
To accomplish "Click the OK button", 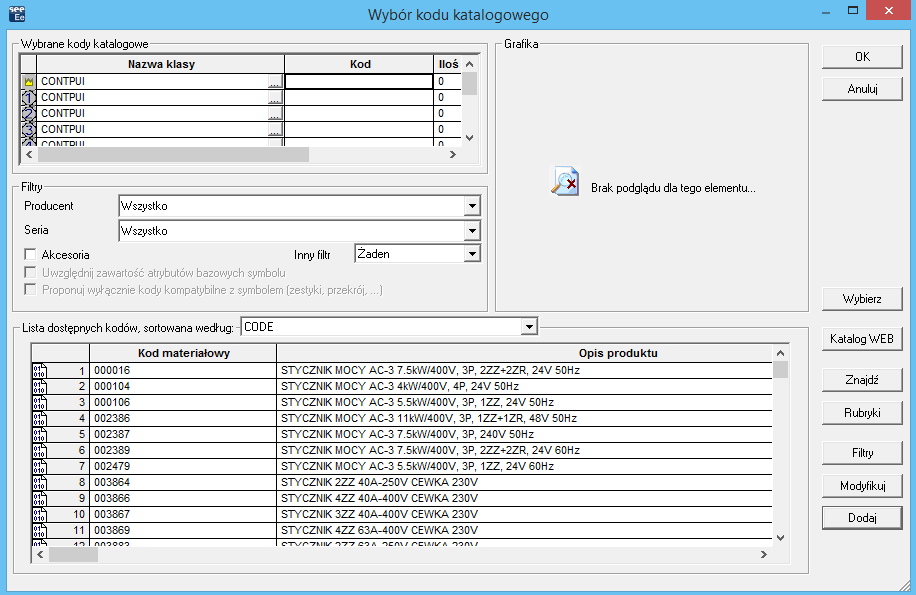I will [862, 57].
